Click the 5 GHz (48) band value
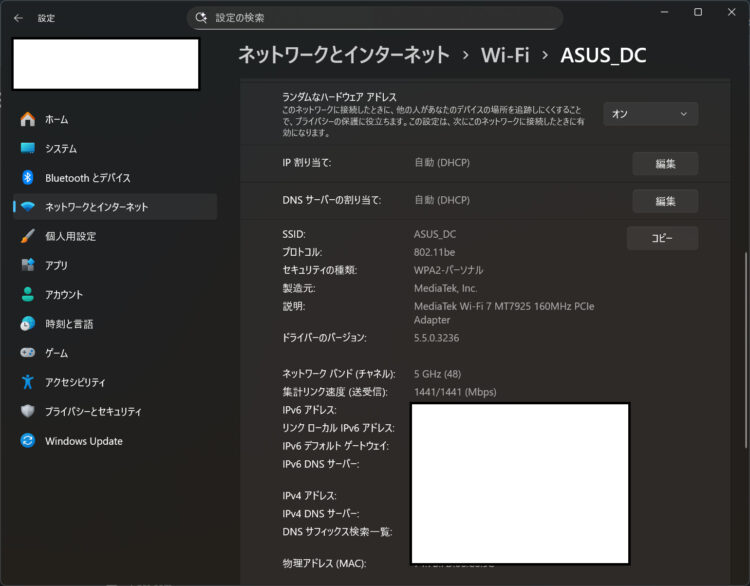Viewport: 750px width, 586px height. [437, 374]
